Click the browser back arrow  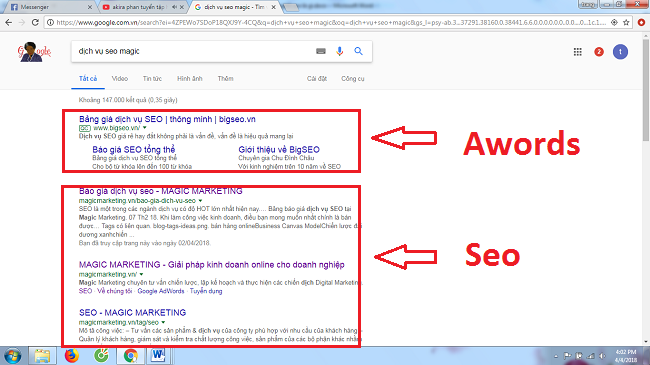[8, 22]
